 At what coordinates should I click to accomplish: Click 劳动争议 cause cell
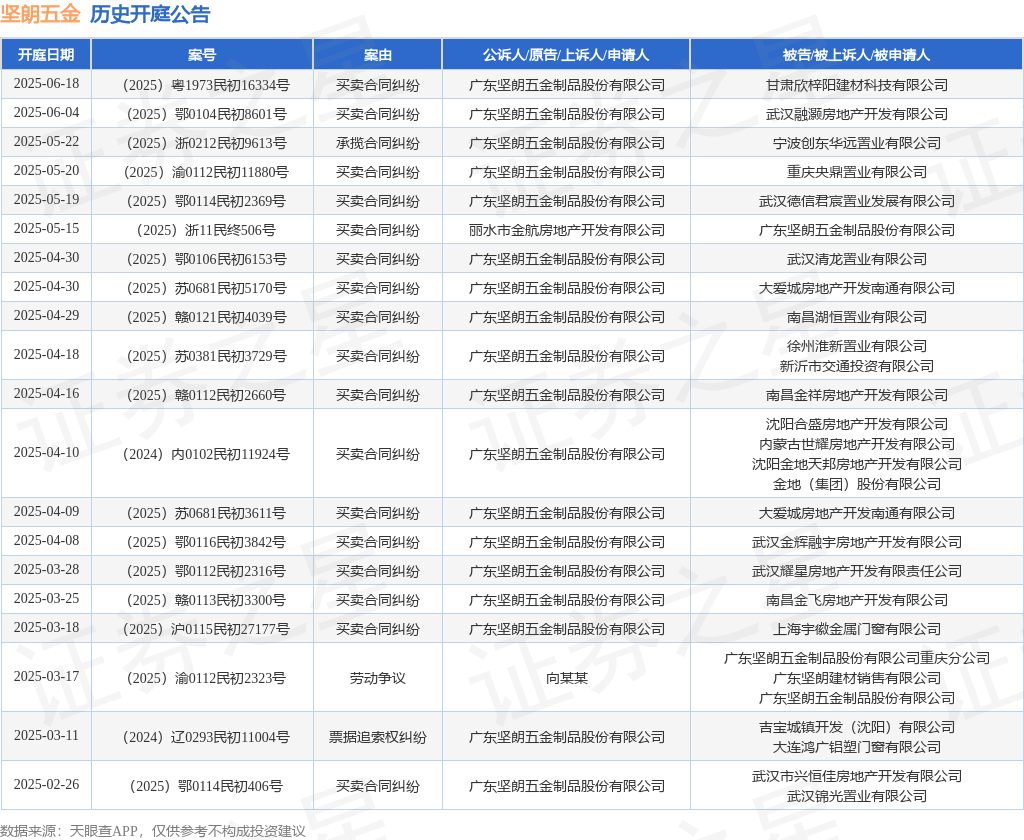click(377, 679)
